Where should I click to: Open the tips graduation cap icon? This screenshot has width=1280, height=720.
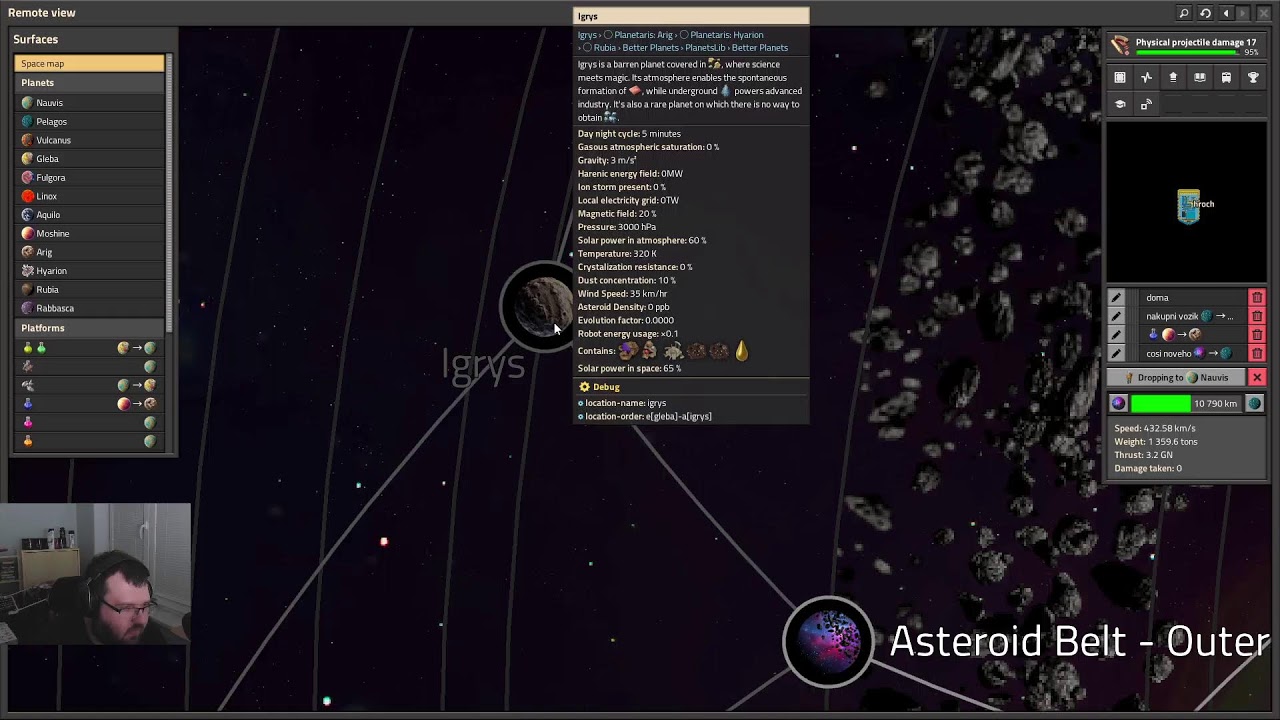tap(1120, 104)
